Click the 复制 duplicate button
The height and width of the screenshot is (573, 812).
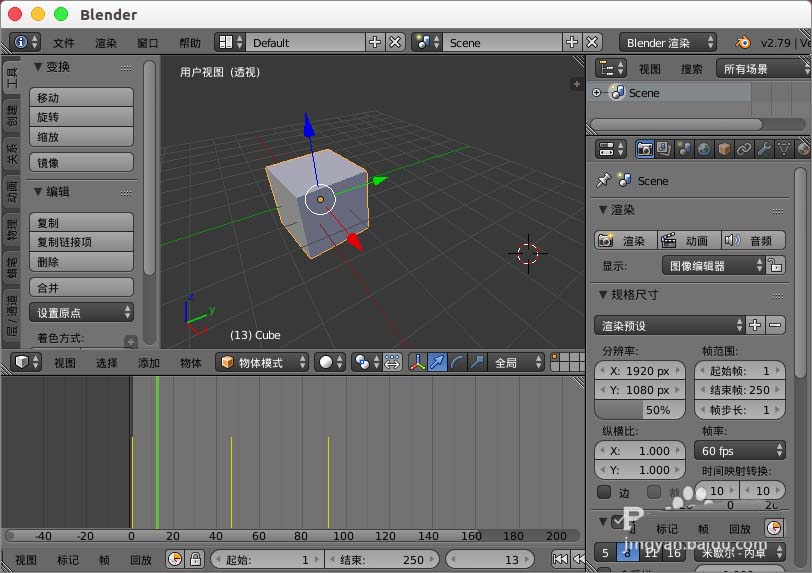[x=81, y=222]
